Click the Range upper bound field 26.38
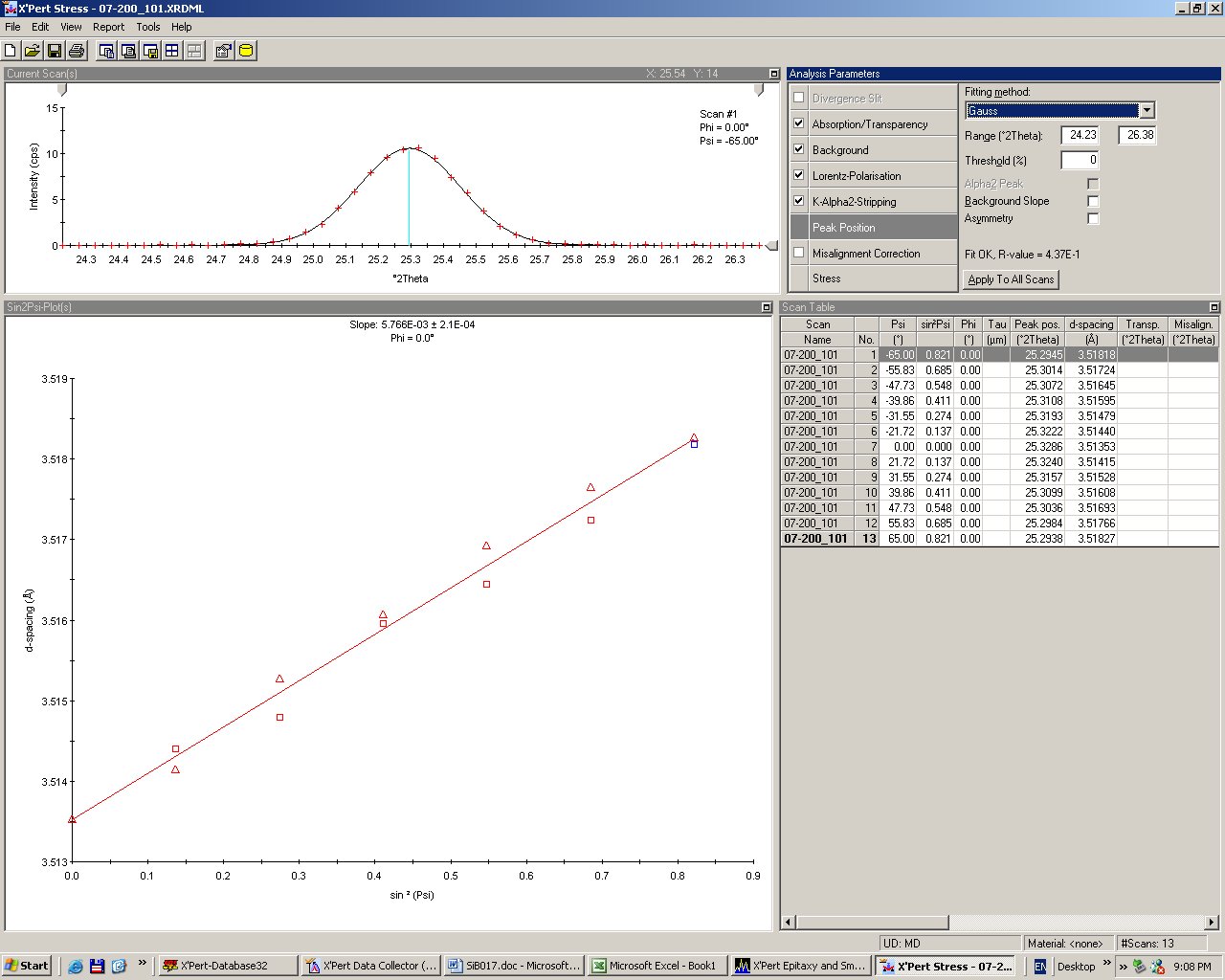Image resolution: width=1225 pixels, height=980 pixels. click(x=1137, y=135)
